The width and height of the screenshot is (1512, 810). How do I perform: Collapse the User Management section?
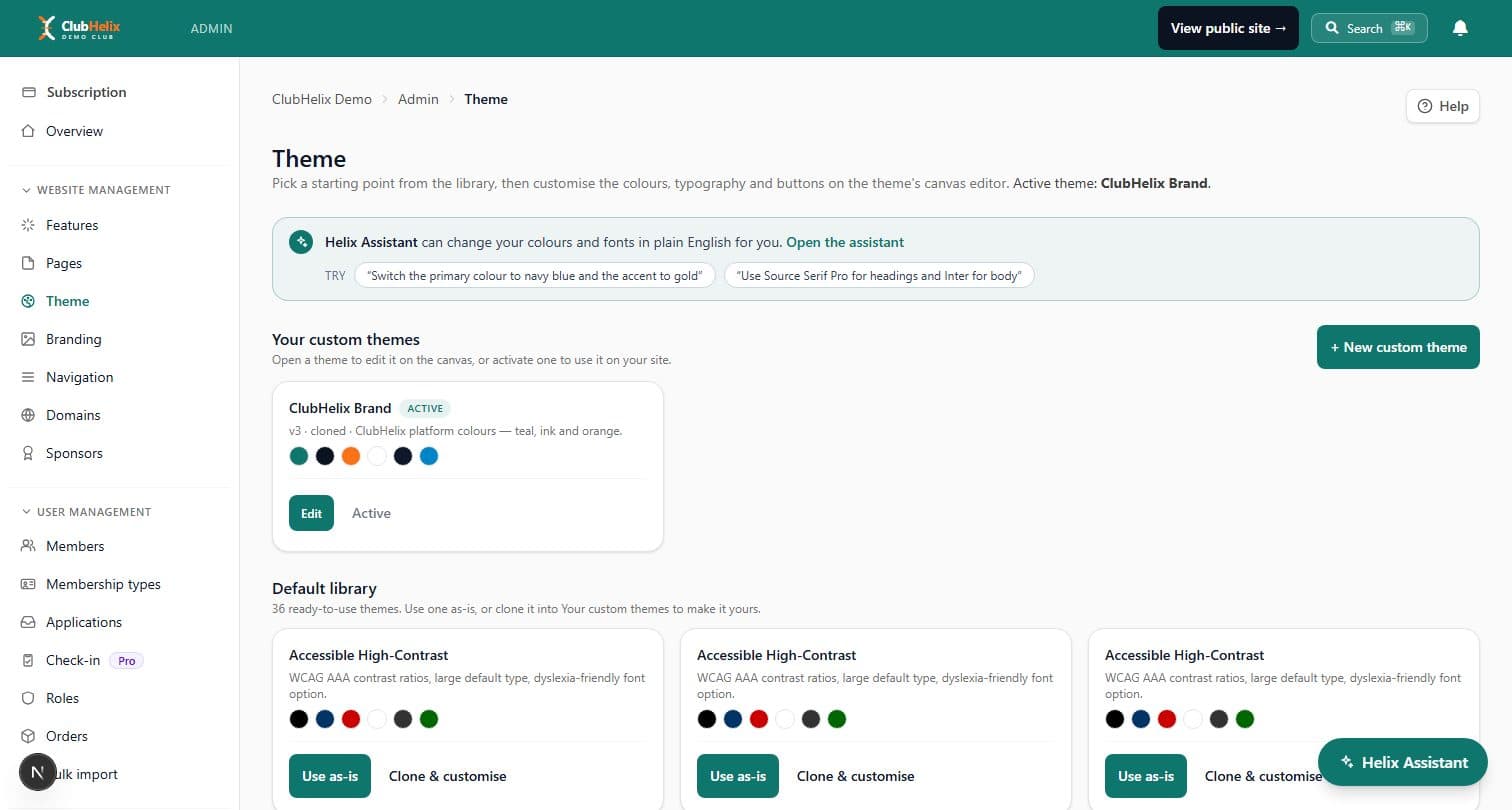(86, 512)
